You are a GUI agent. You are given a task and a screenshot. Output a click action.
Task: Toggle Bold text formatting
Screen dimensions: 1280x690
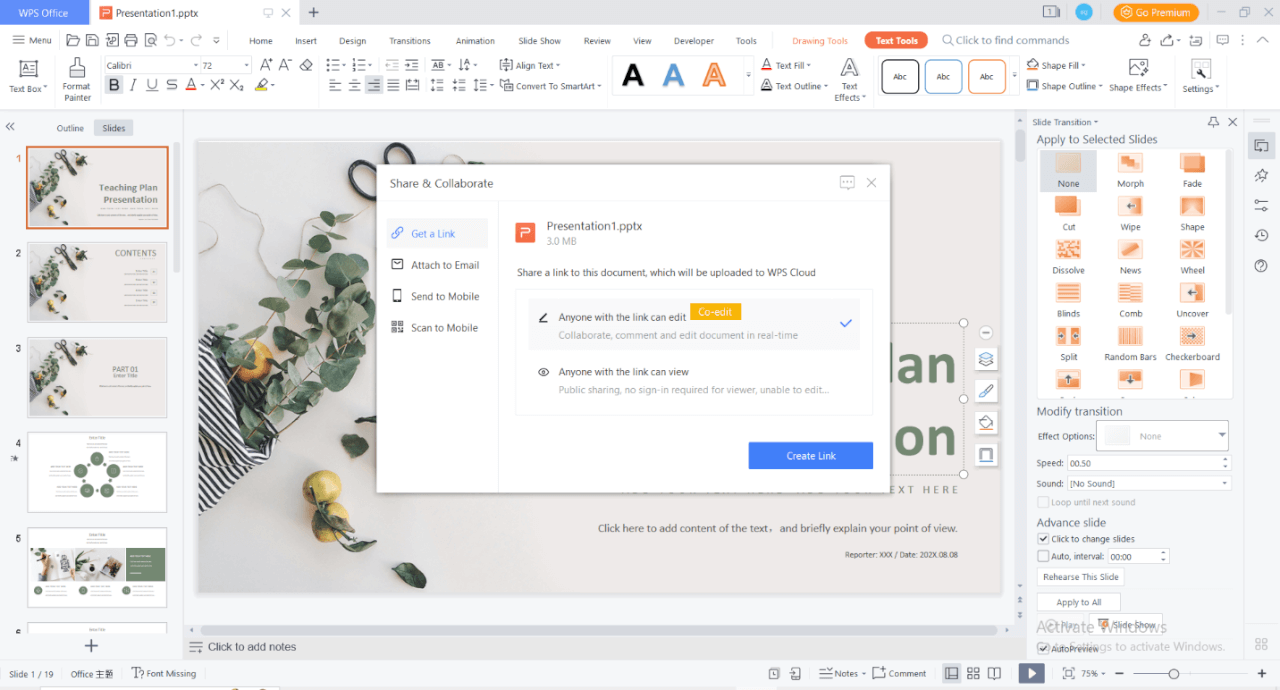pos(114,85)
